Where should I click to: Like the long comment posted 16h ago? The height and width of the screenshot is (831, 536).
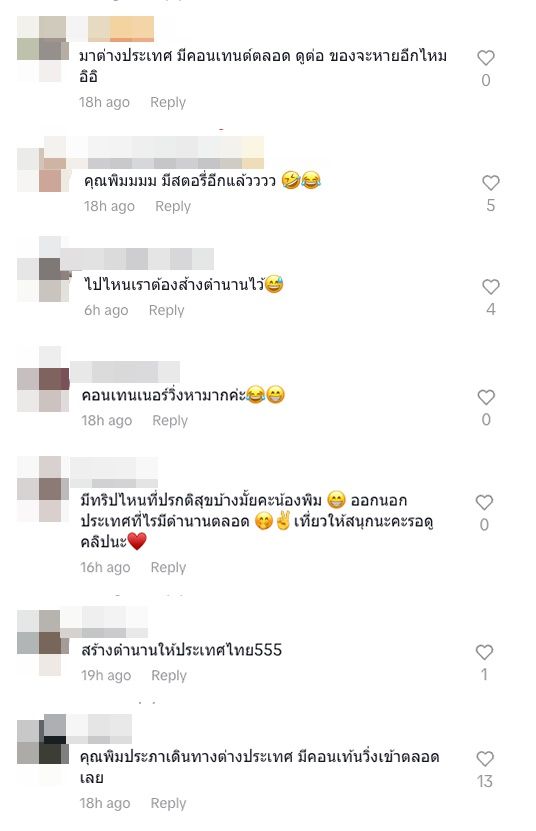tap(484, 502)
